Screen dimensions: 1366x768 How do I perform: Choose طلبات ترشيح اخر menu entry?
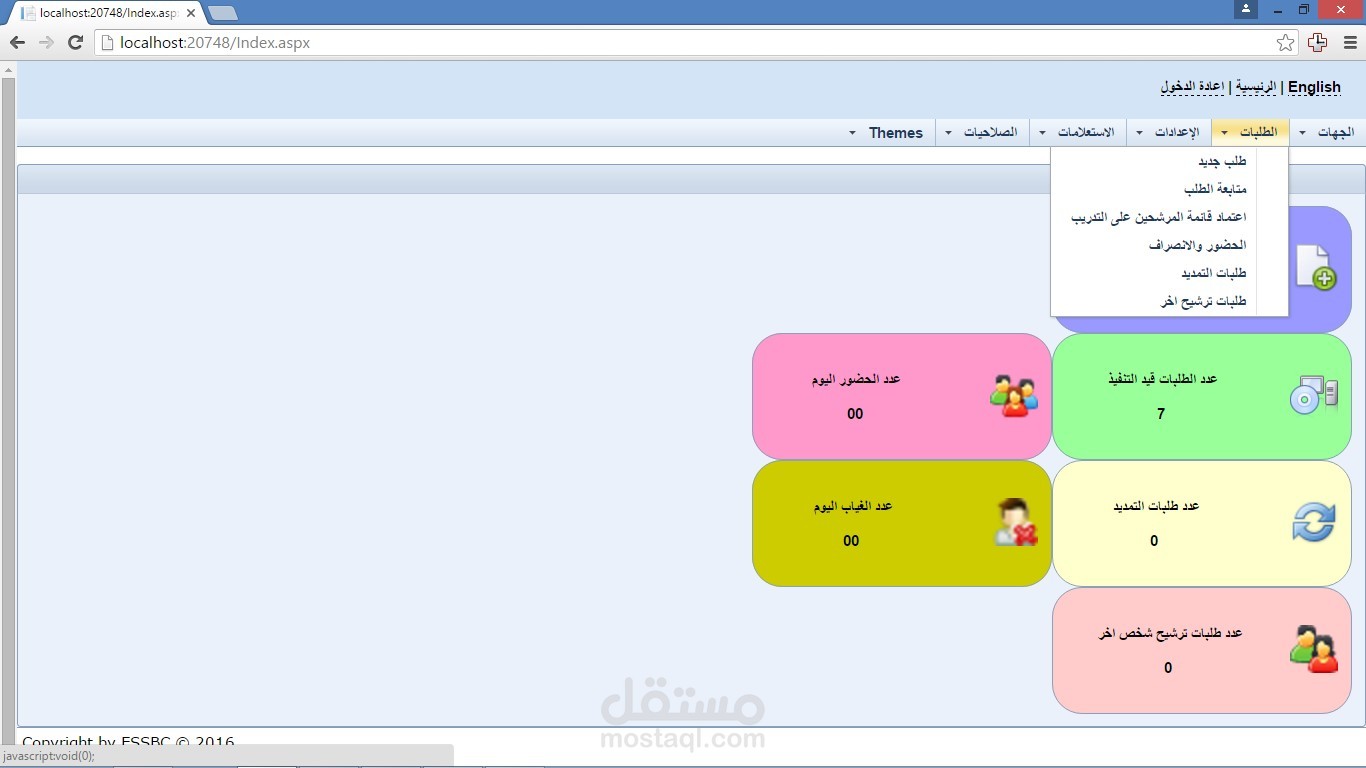1203,301
